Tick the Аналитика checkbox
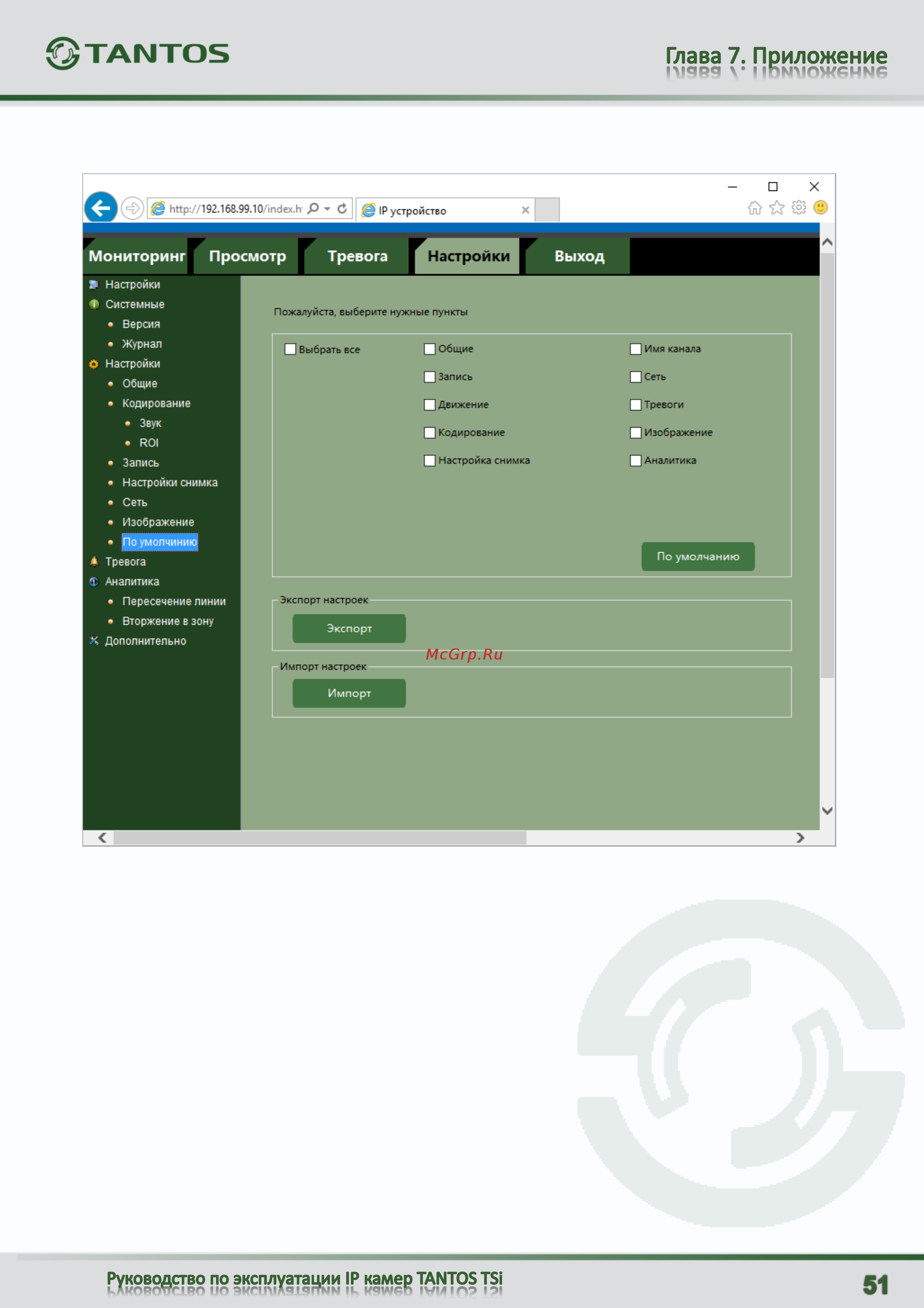Viewport: 924px width, 1308px height. (636, 461)
